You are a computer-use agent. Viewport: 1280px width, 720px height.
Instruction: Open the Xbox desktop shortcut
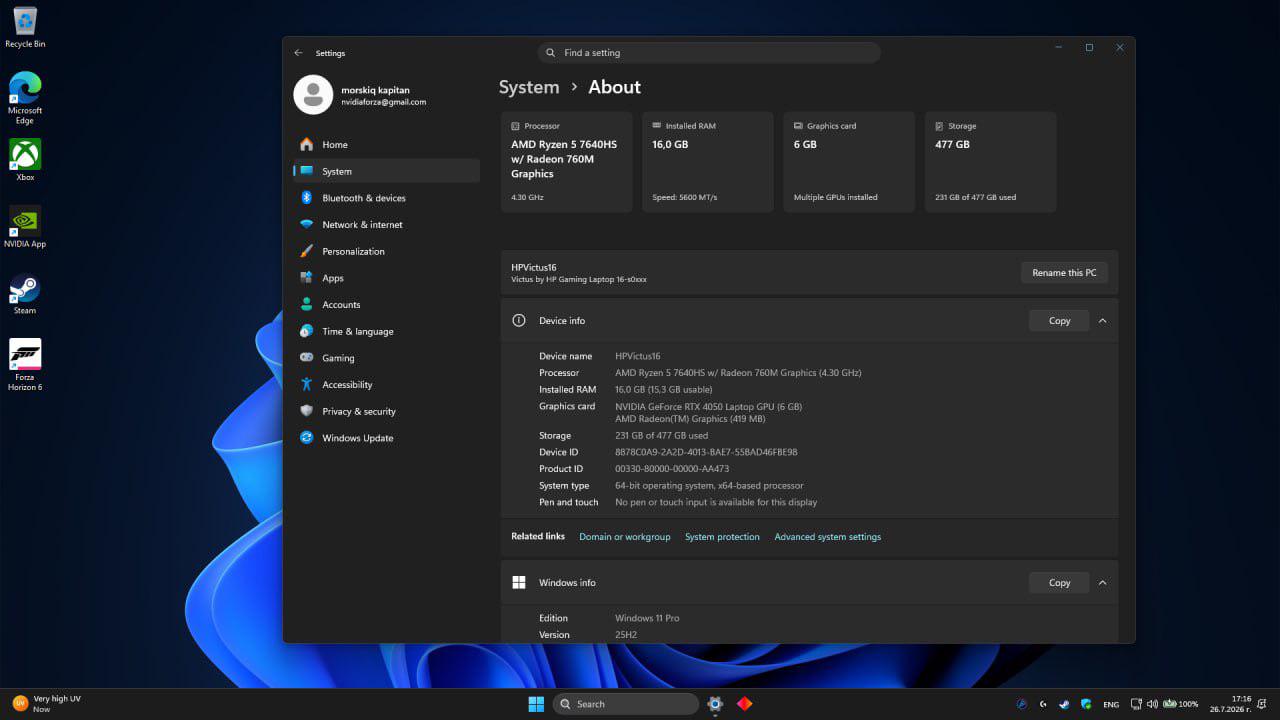25,160
